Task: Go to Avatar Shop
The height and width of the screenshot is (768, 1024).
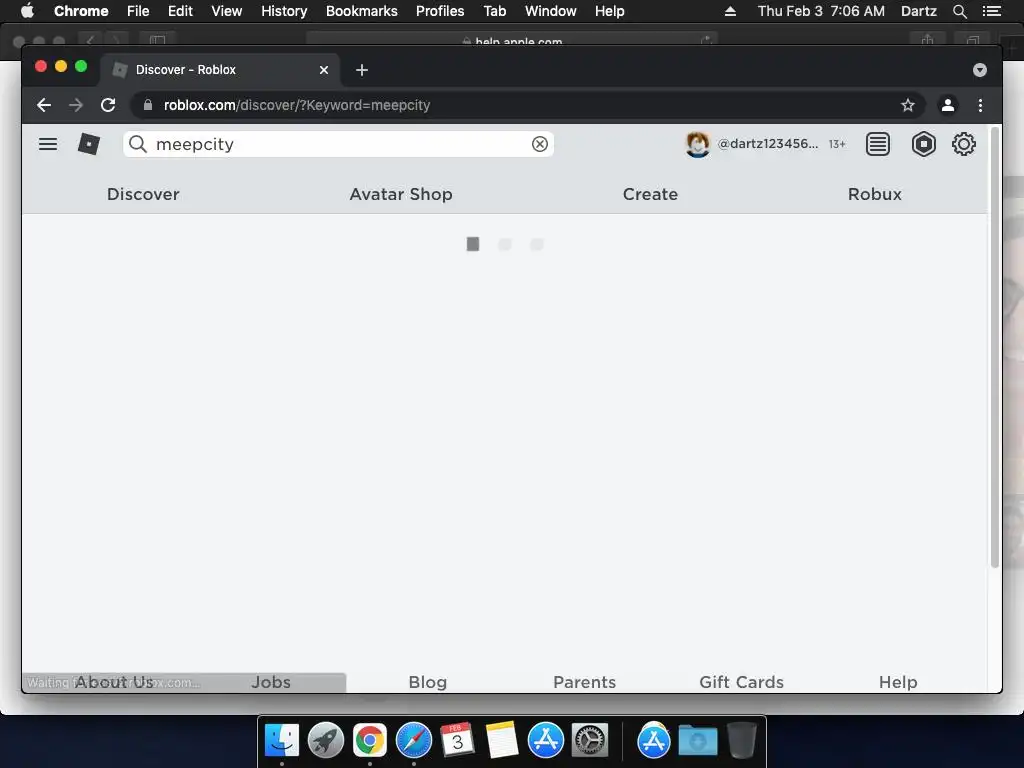Action: [401, 194]
